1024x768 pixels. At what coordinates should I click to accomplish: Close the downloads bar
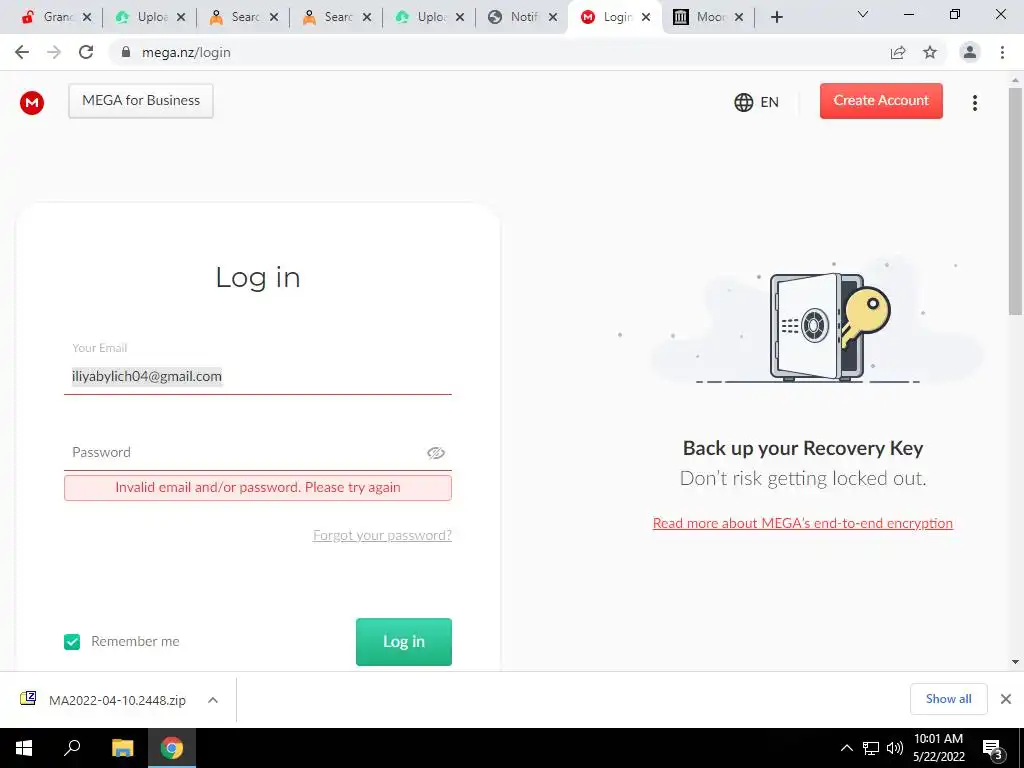1006,699
